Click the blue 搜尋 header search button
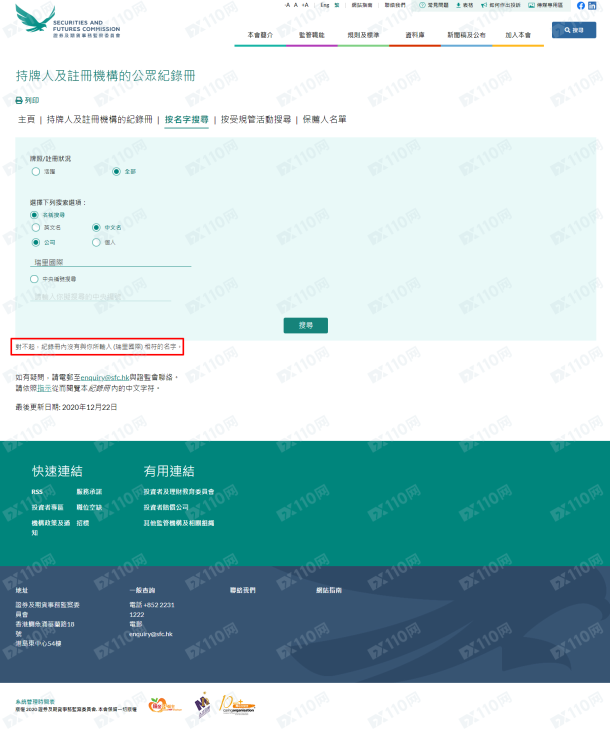Image resolution: width=610 pixels, height=732 pixels. pos(574,30)
